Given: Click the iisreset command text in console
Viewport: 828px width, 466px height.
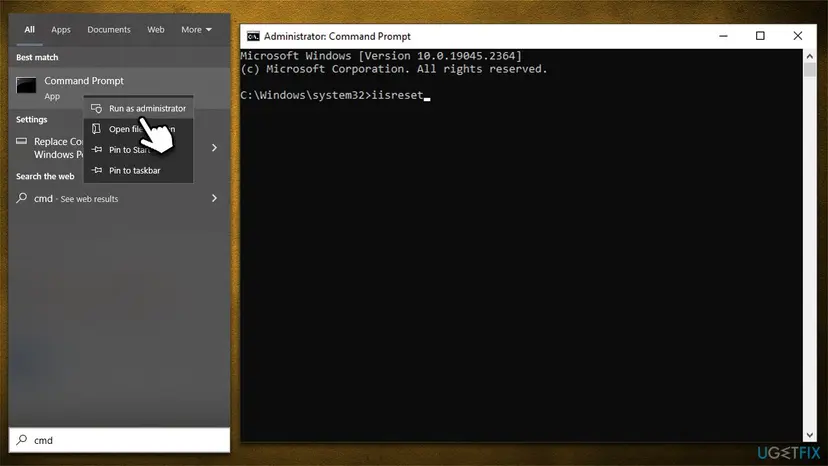Looking at the screenshot, I should (x=398, y=95).
